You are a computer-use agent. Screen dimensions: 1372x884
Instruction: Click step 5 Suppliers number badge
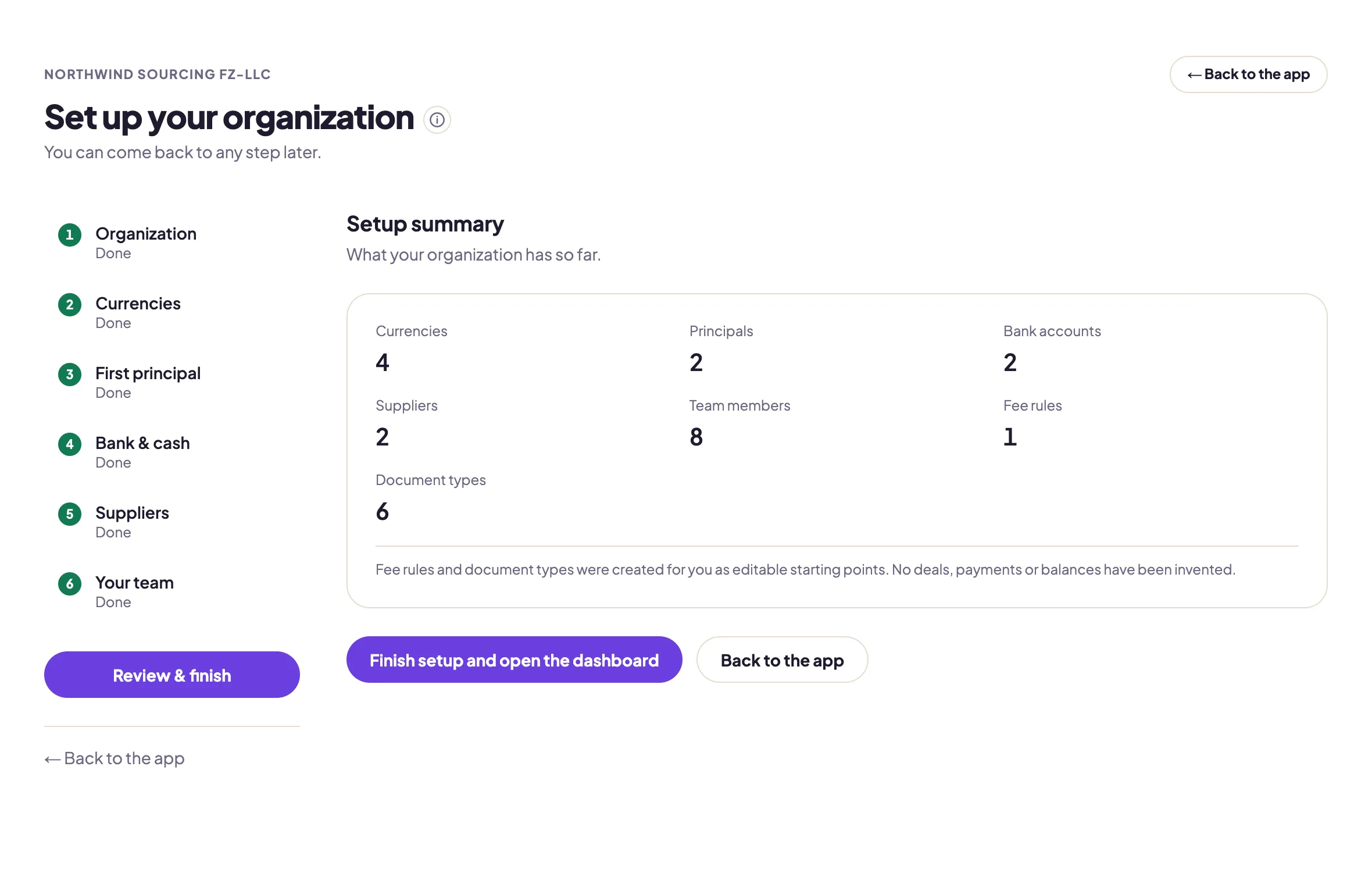pos(70,514)
